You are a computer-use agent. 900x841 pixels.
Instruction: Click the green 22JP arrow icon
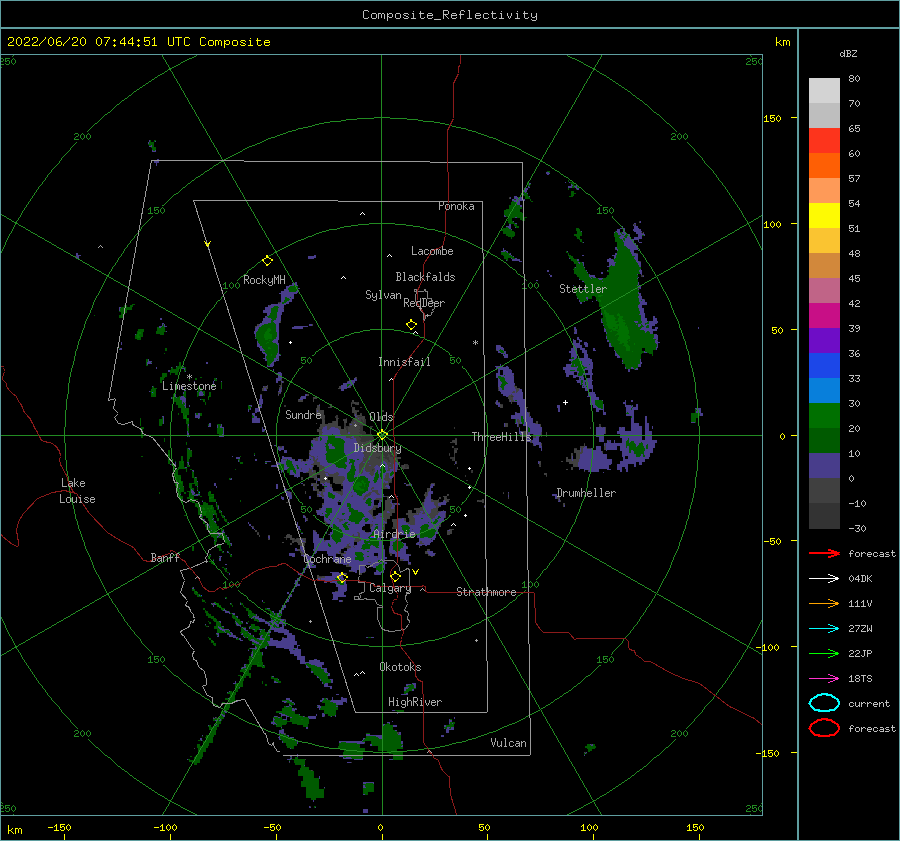[824, 653]
